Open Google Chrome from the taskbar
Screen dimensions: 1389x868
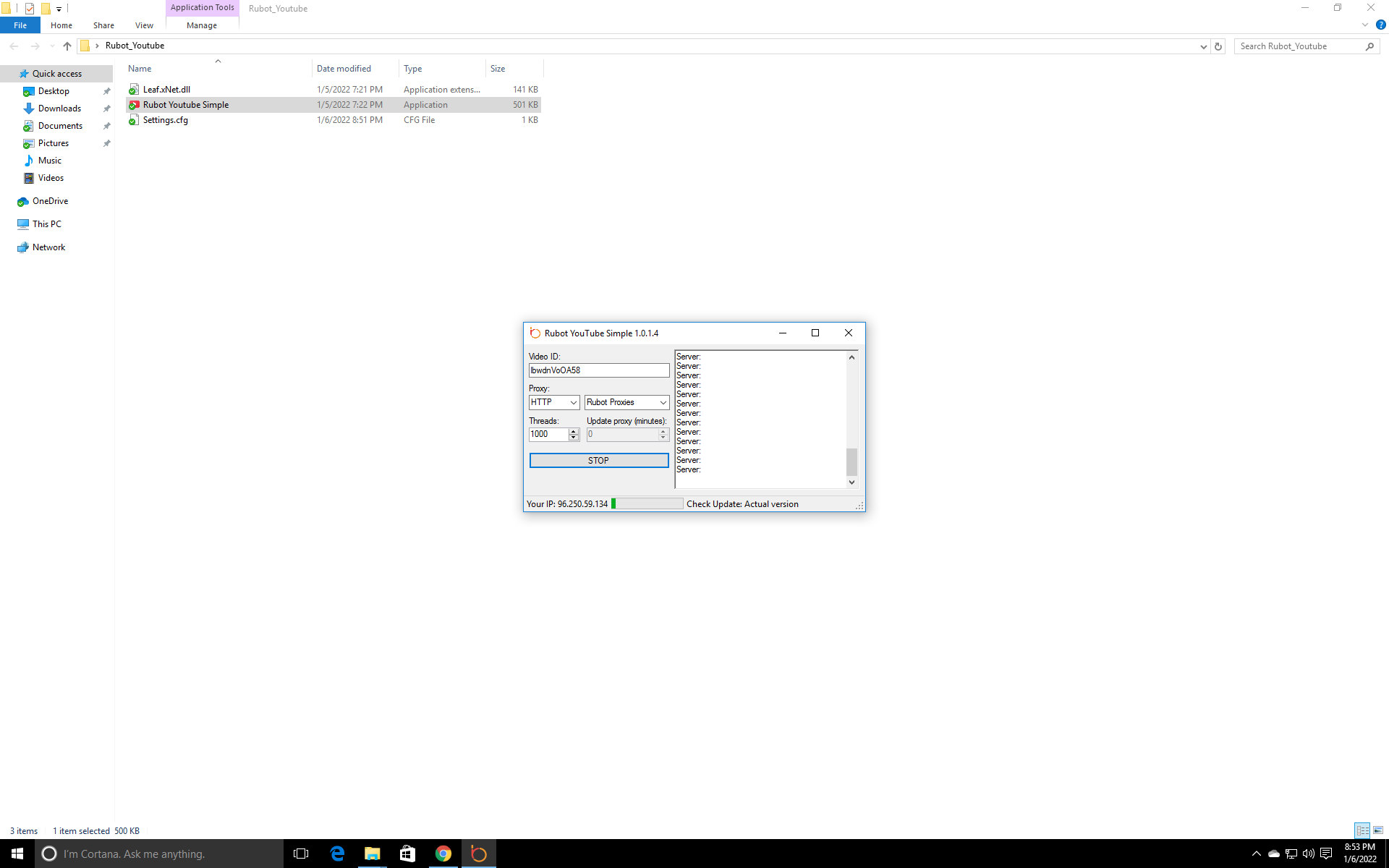[443, 854]
